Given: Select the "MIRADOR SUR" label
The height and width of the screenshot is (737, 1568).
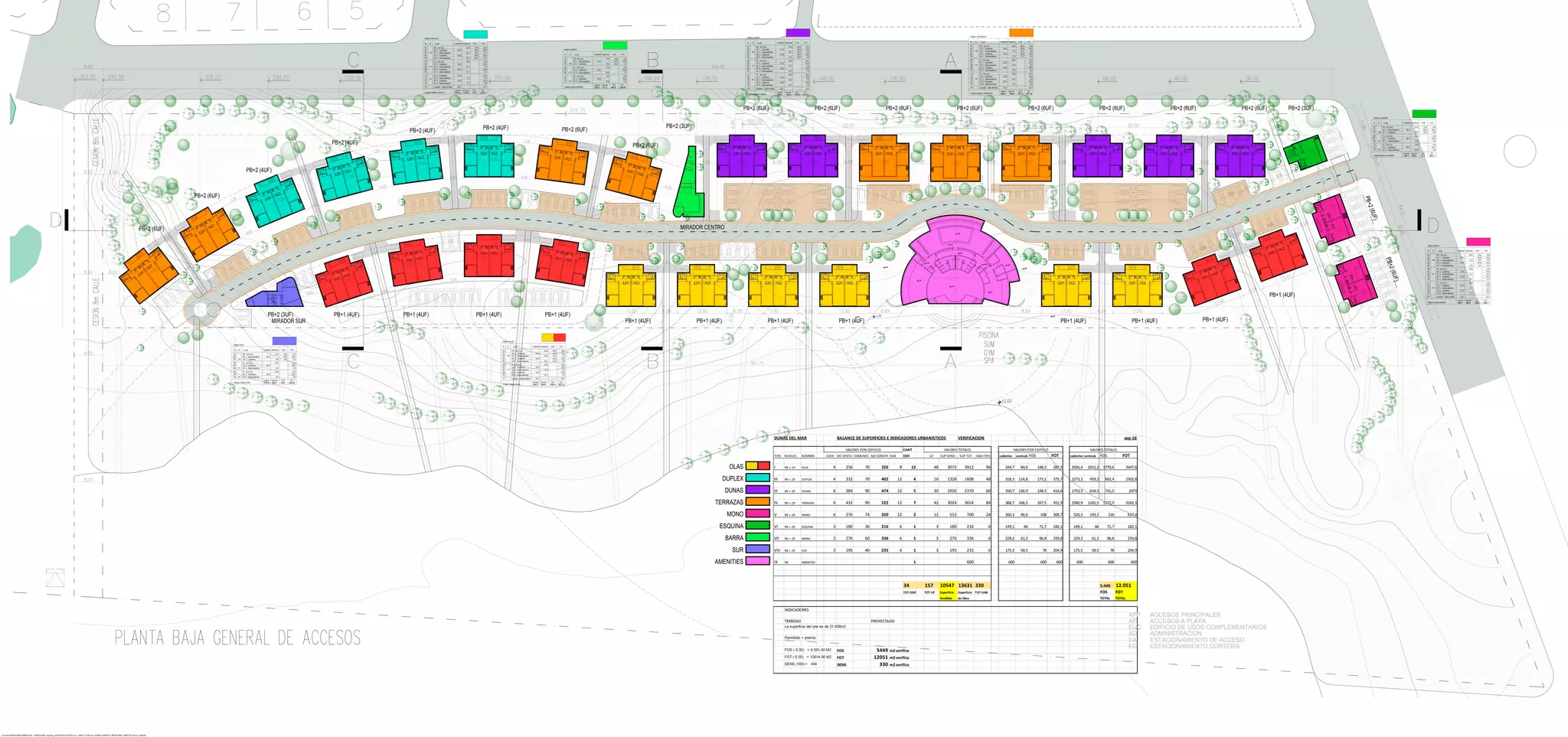Looking at the screenshot, I should [289, 321].
